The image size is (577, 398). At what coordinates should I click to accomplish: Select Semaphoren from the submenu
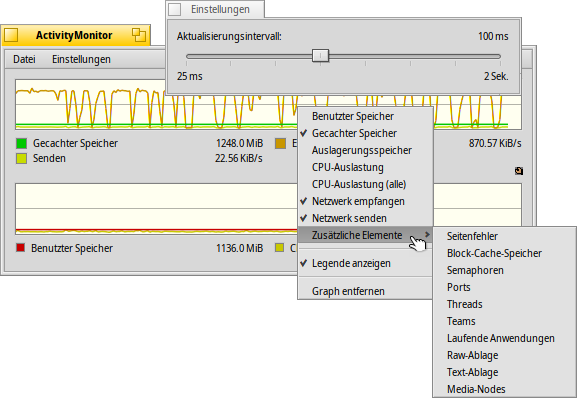tap(504, 270)
